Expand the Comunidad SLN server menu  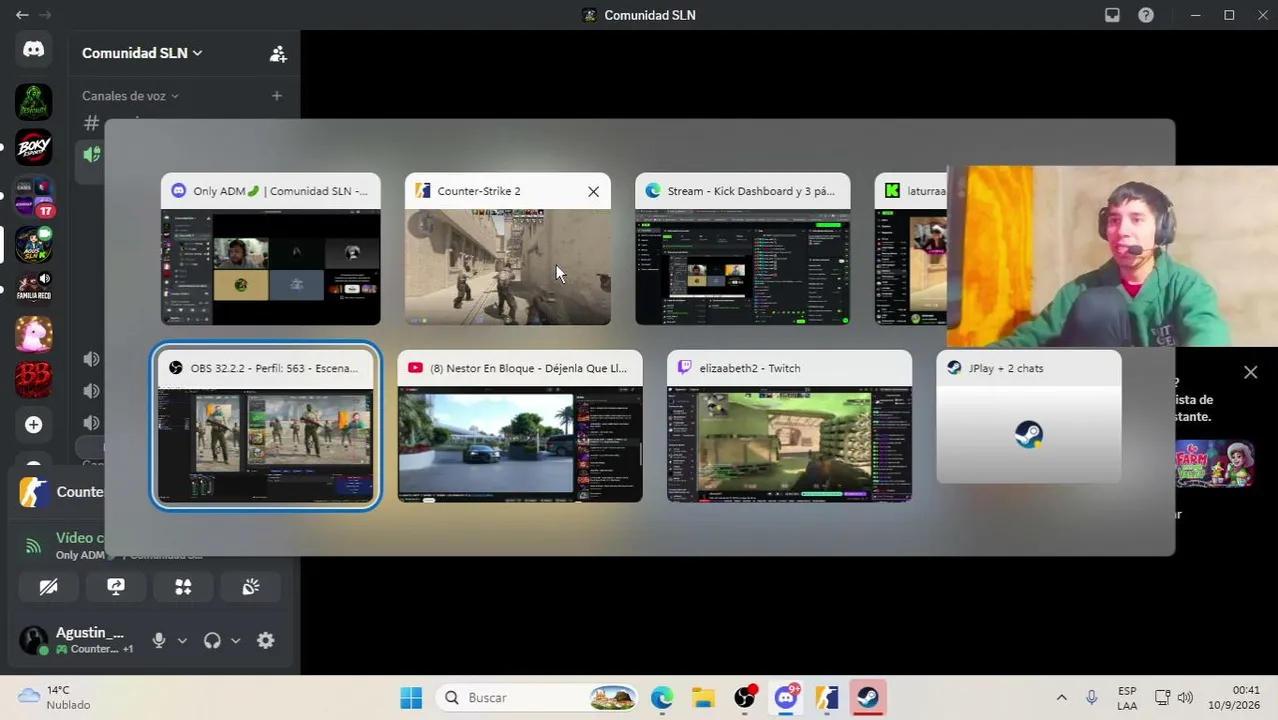pos(142,53)
